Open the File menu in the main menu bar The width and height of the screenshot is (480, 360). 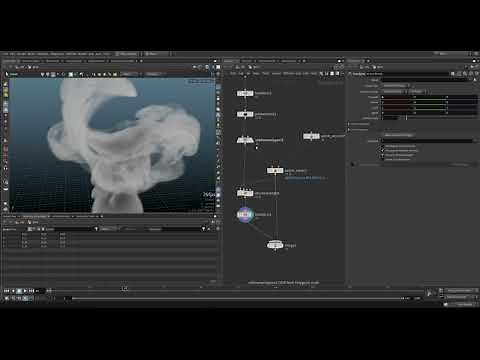coord(6,54)
